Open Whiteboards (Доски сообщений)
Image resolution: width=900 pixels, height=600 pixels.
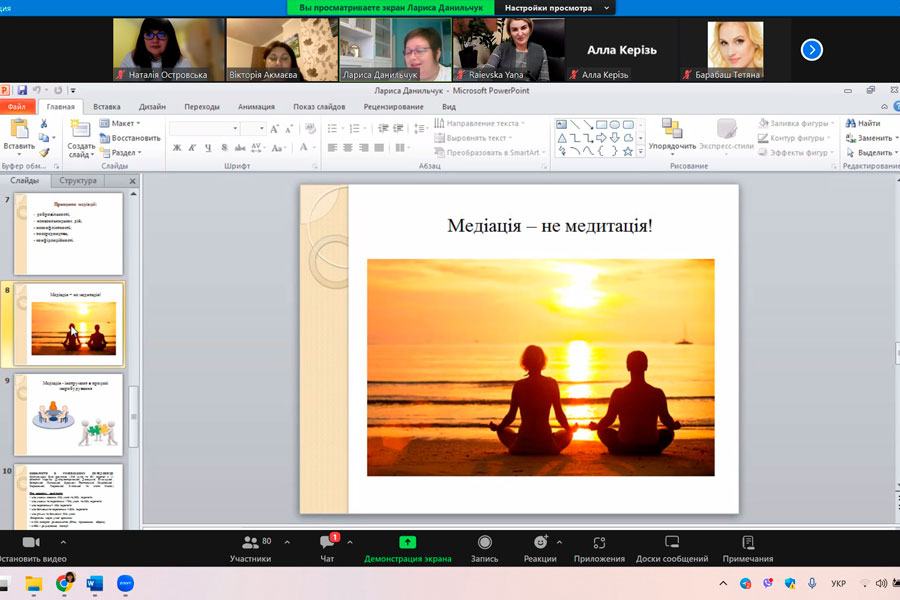[671, 543]
